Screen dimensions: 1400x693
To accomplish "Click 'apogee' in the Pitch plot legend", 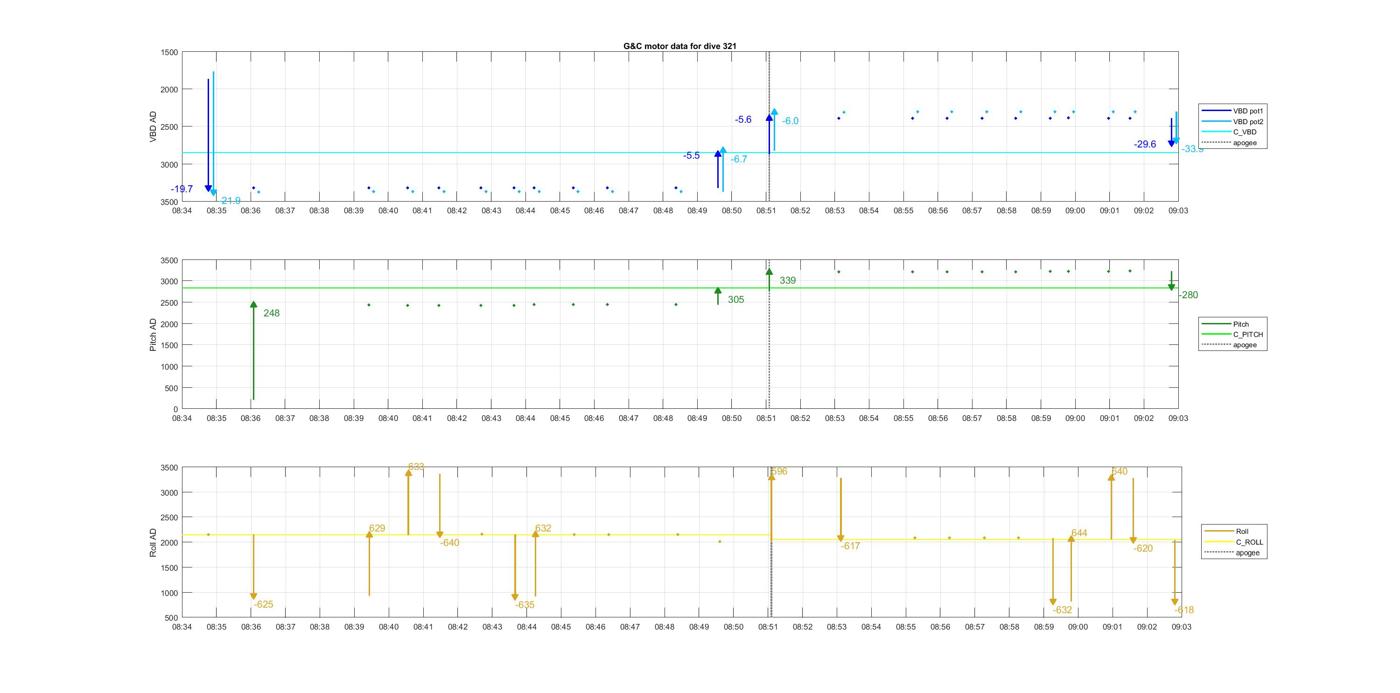I will coord(1230,345).
